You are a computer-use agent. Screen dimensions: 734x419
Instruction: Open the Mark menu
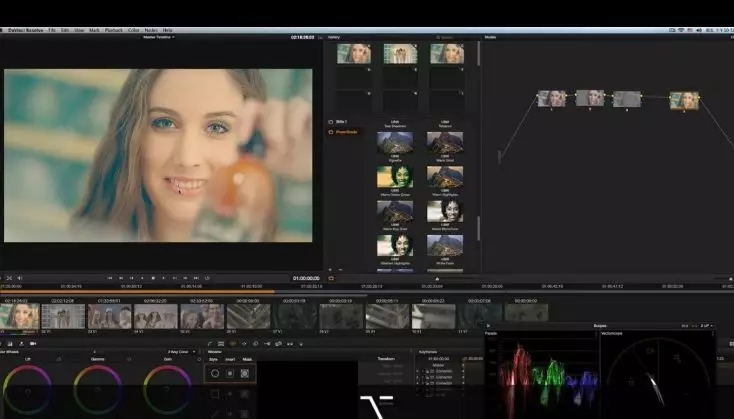pyautogui.click(x=94, y=30)
